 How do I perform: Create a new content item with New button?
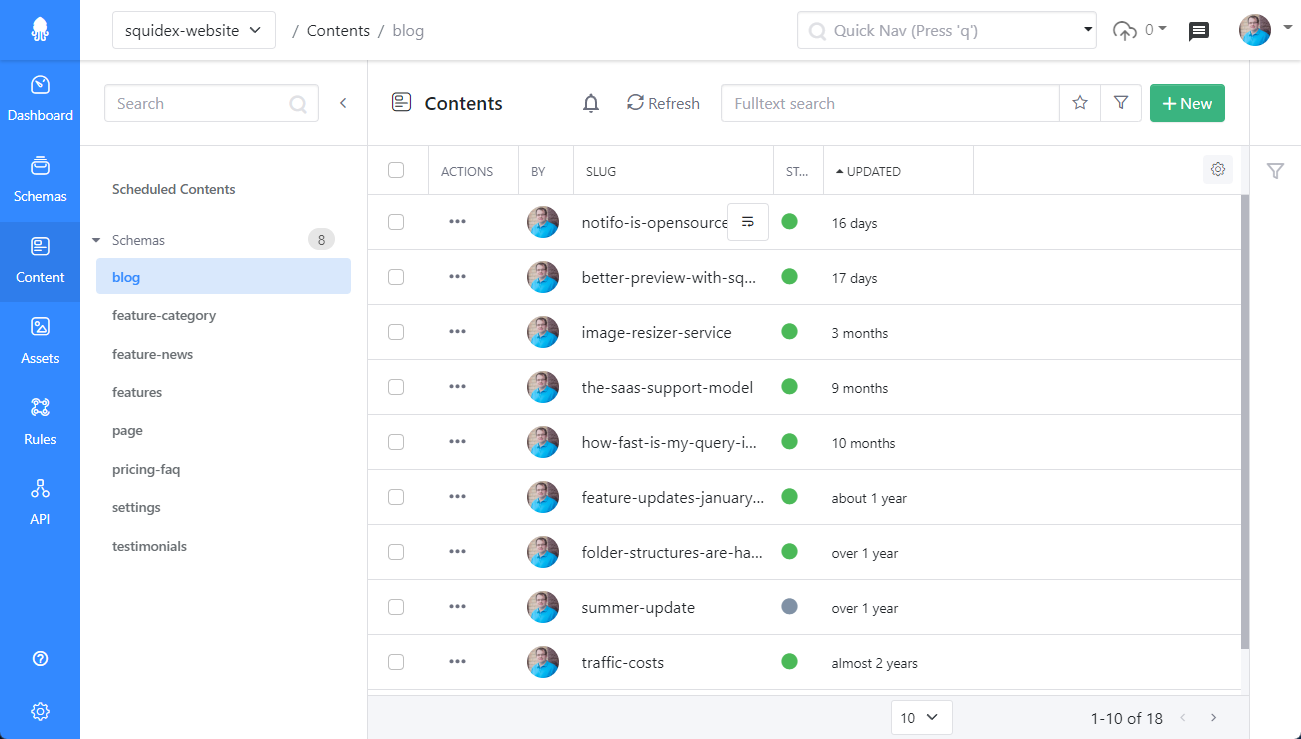[1187, 103]
